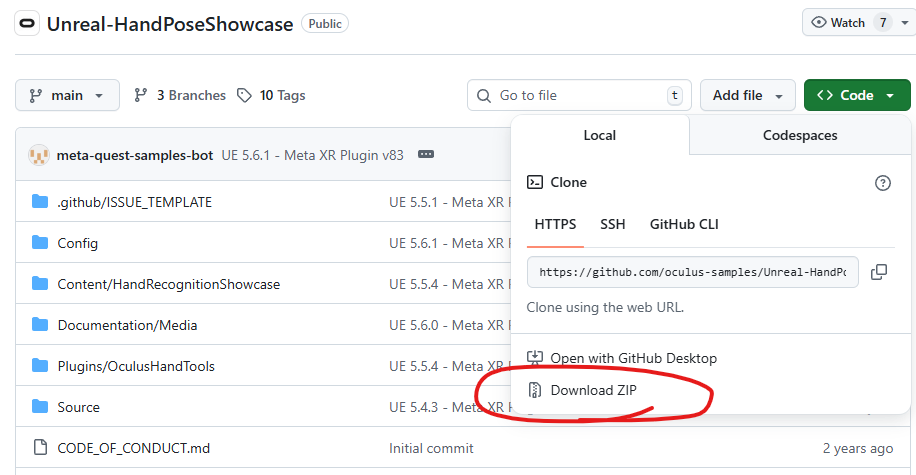Screen dimensions: 916x475
Task: Open the Content/HandRecognitionShowcase folder
Action: click(168, 284)
